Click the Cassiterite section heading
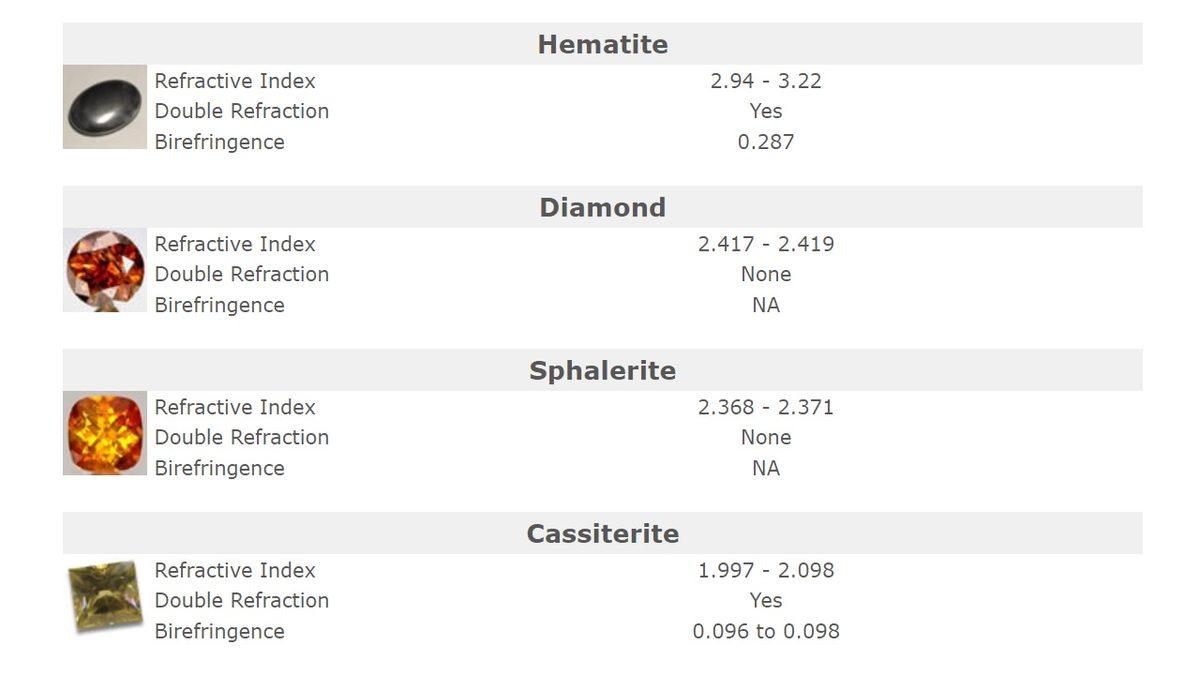Viewport: 1200px width, 675px height. coord(602,533)
